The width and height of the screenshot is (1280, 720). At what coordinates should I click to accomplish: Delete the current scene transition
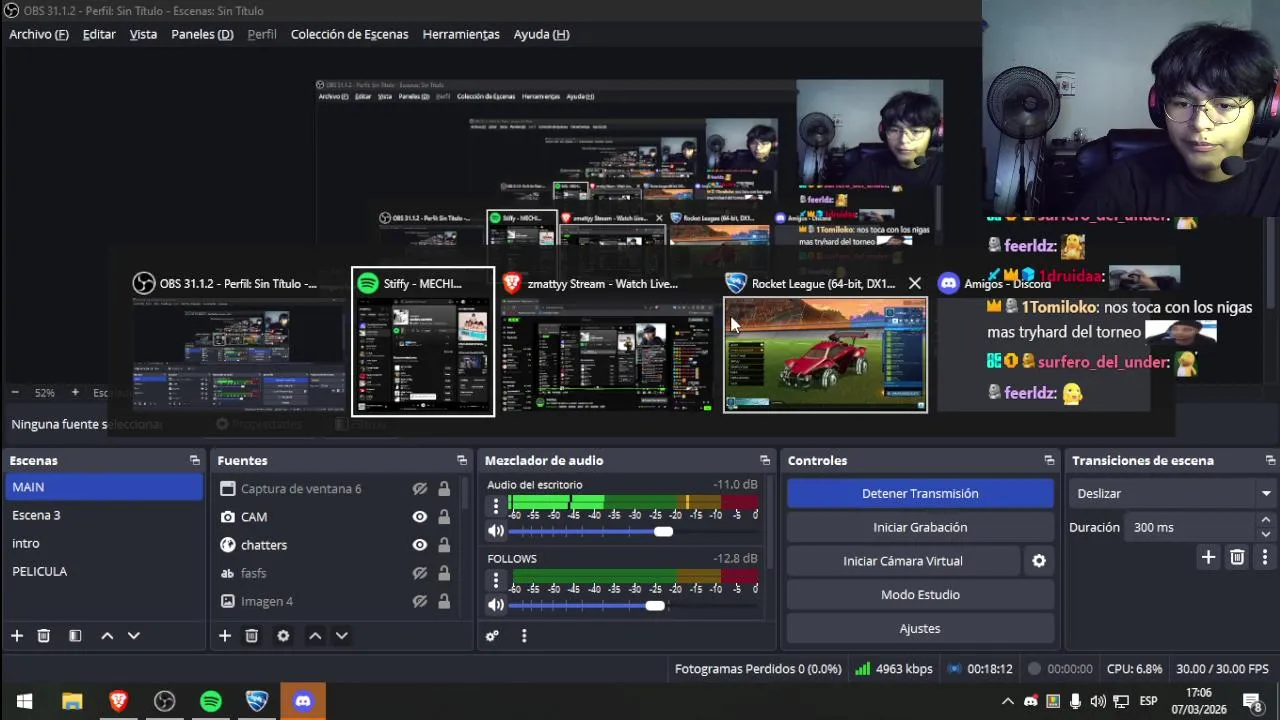(x=1237, y=557)
